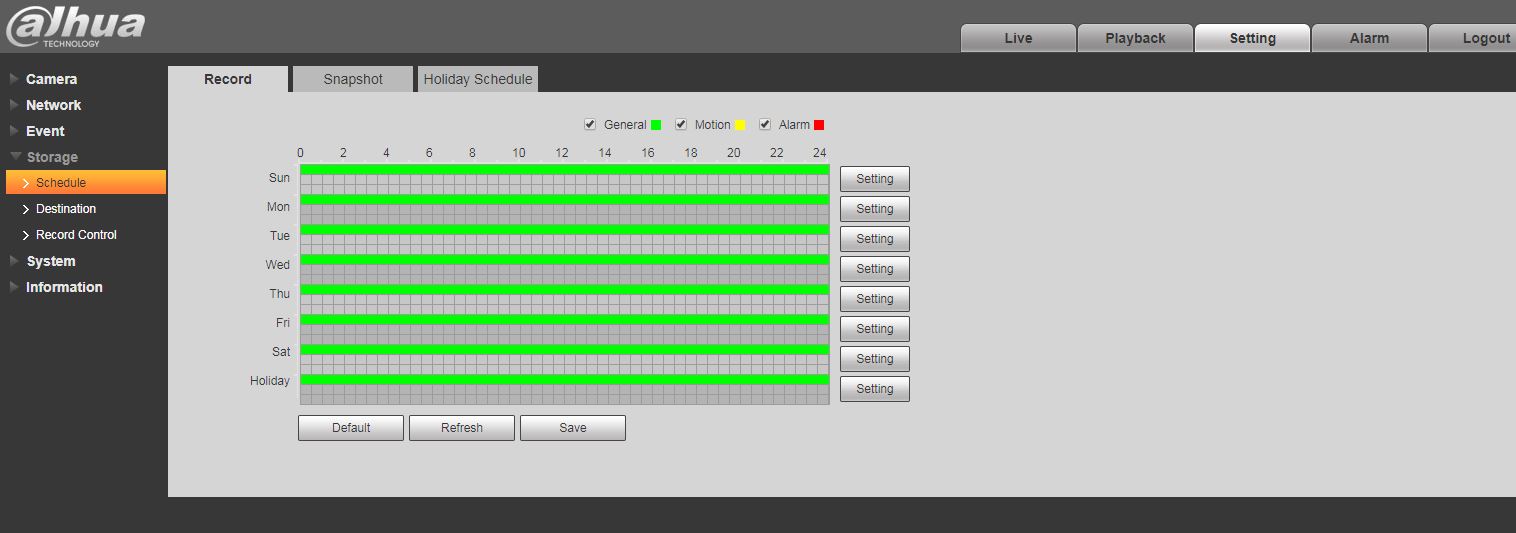This screenshot has height=533, width=1516.
Task: Open Setting for the Sun row
Action: click(875, 179)
